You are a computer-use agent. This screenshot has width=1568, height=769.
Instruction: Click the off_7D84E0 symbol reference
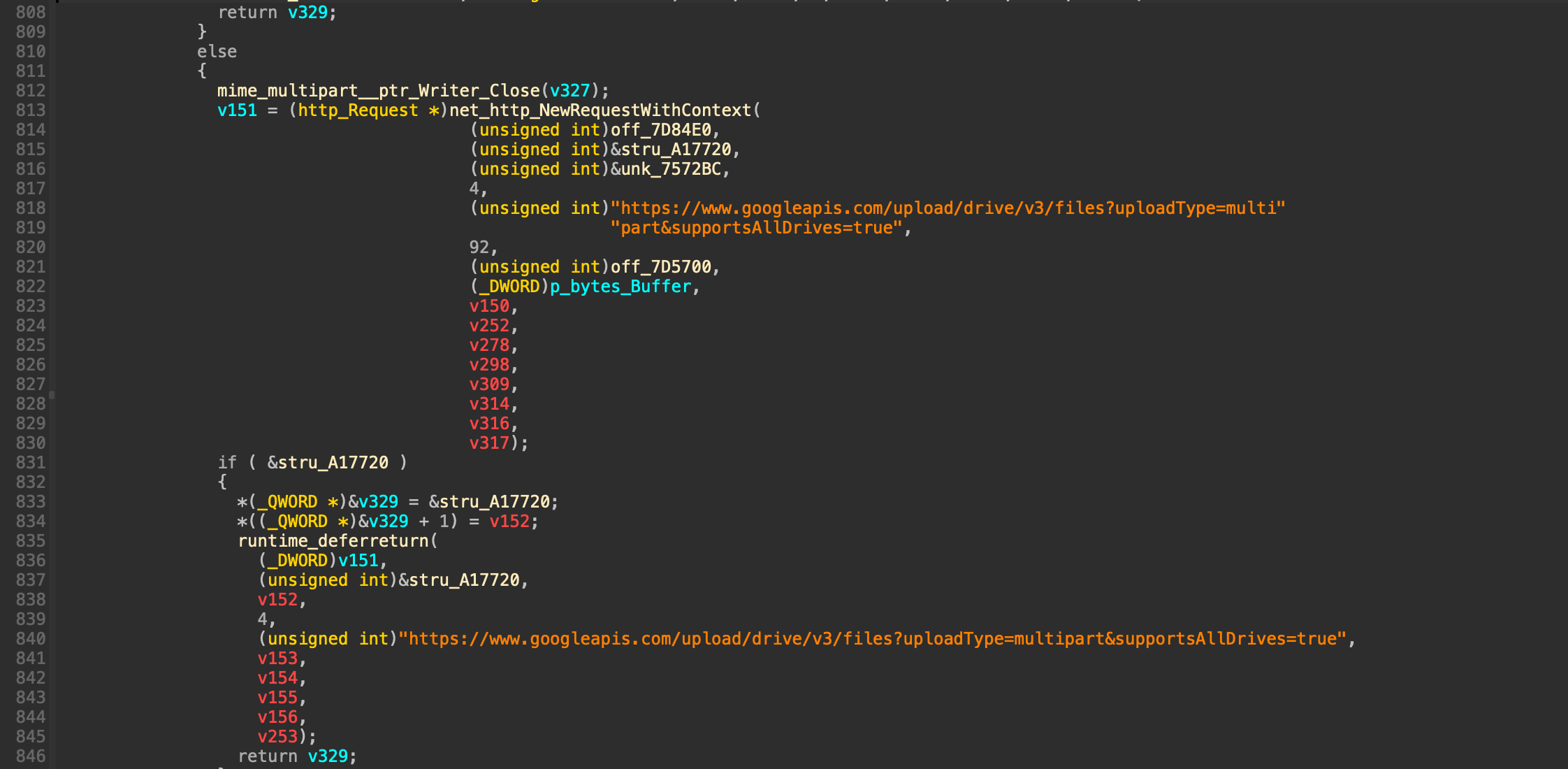660,129
